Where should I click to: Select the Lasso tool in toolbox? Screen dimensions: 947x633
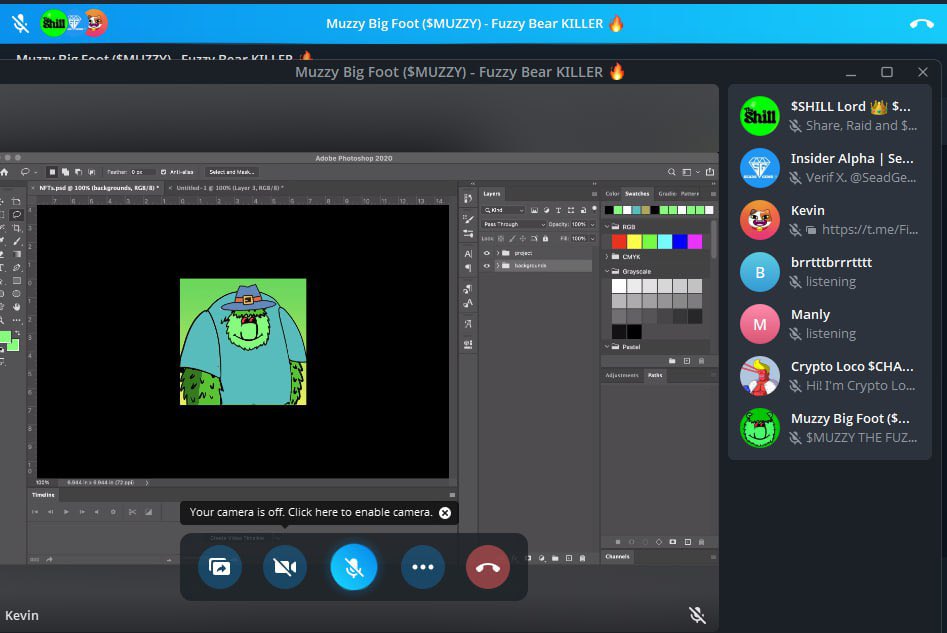point(16,214)
